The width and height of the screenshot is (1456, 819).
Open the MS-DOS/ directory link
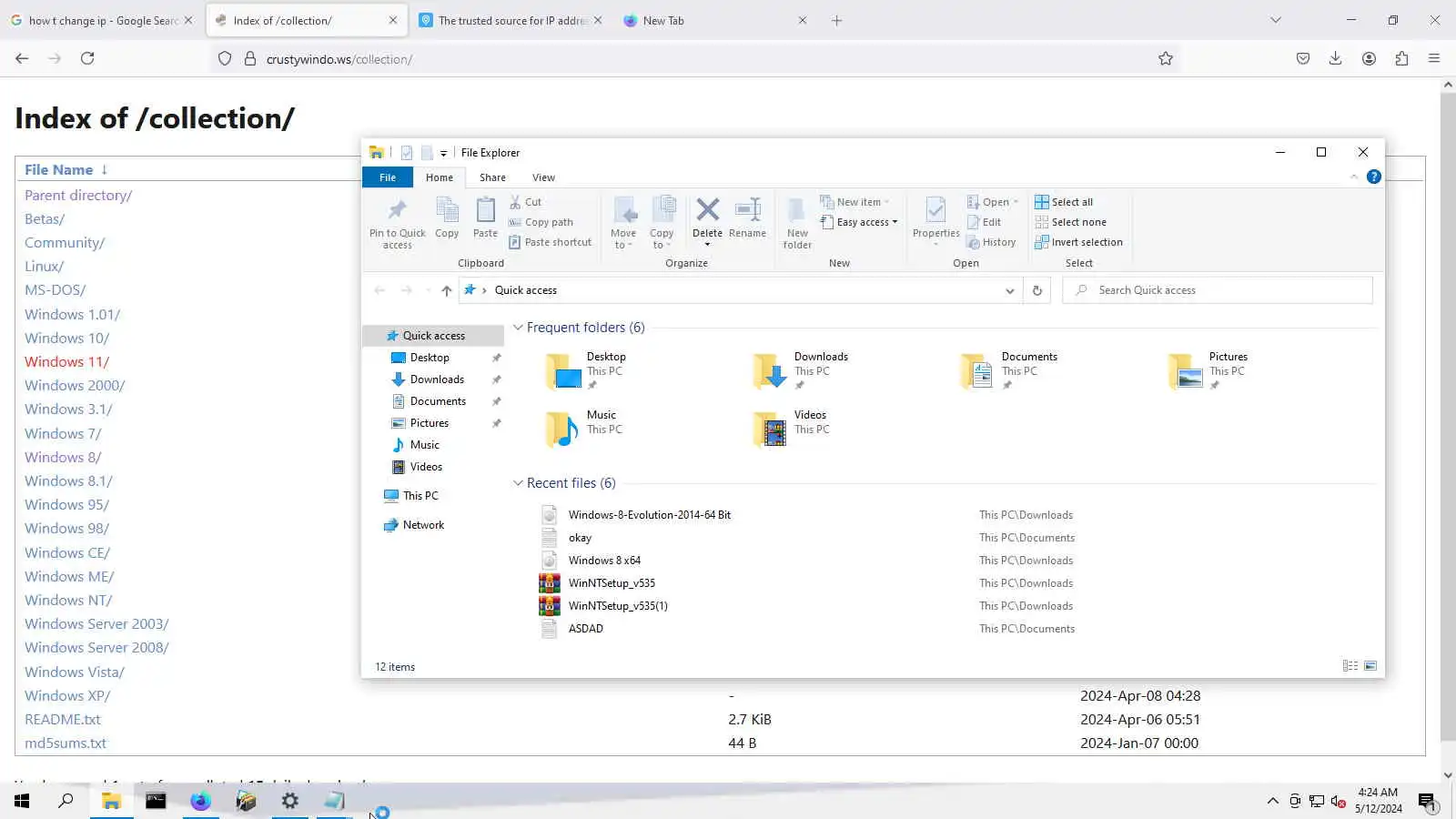point(55,290)
